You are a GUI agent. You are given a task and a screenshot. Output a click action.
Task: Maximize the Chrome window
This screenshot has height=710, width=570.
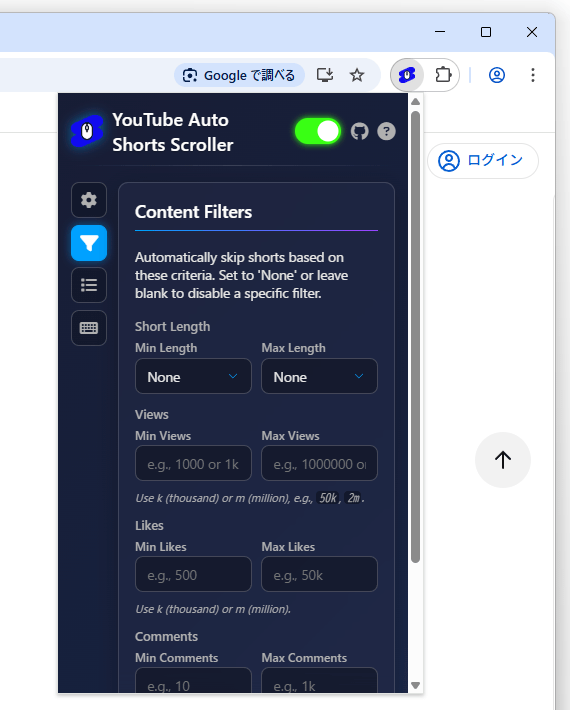coord(486,32)
